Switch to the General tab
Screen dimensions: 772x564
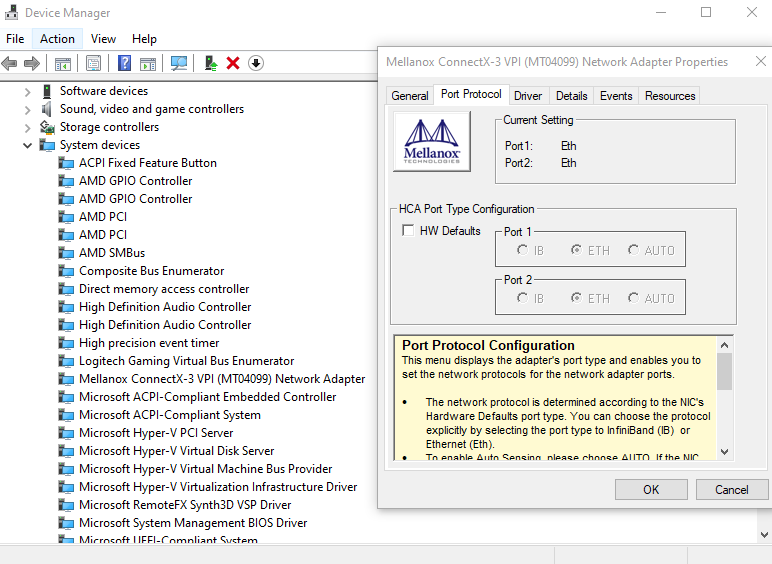pyautogui.click(x=410, y=95)
